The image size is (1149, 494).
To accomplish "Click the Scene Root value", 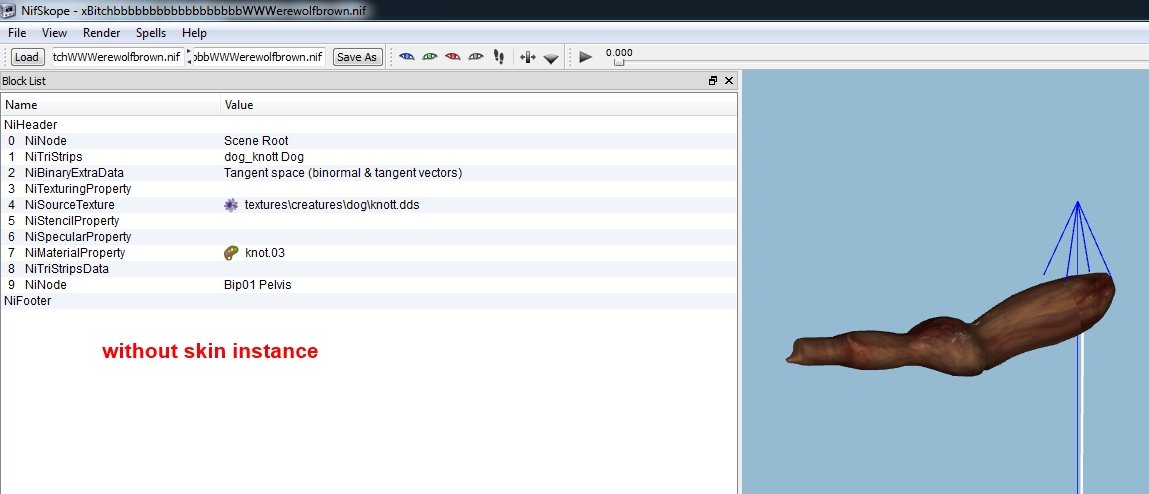I will pos(256,141).
